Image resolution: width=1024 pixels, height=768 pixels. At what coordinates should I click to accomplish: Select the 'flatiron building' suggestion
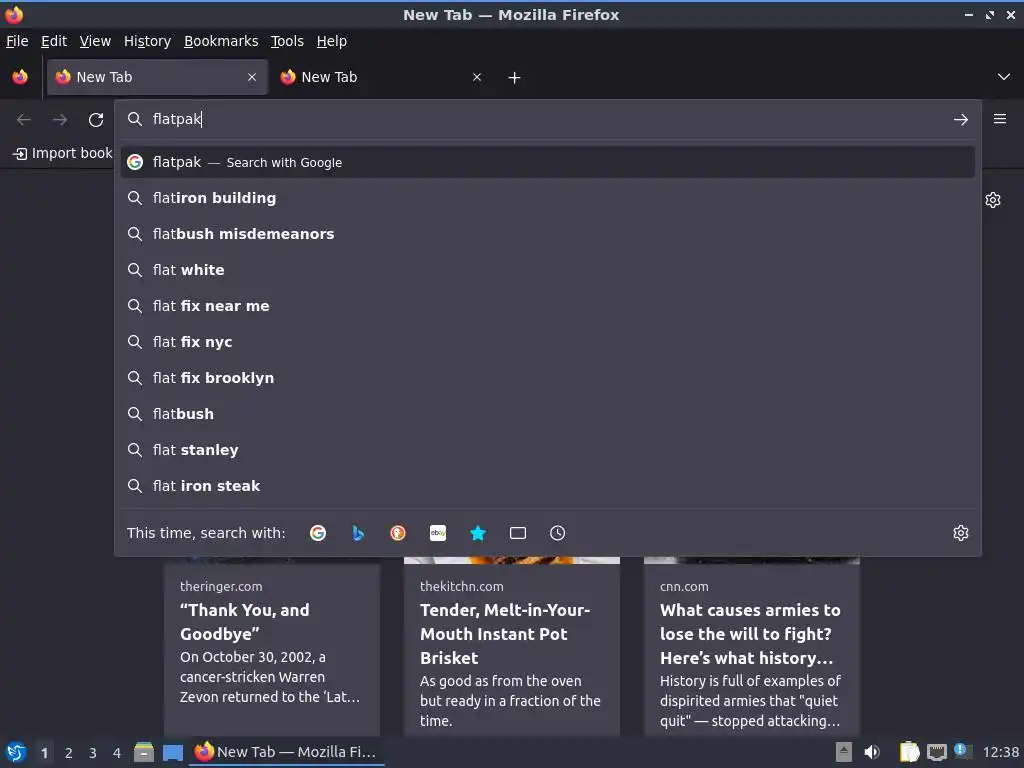click(x=547, y=198)
